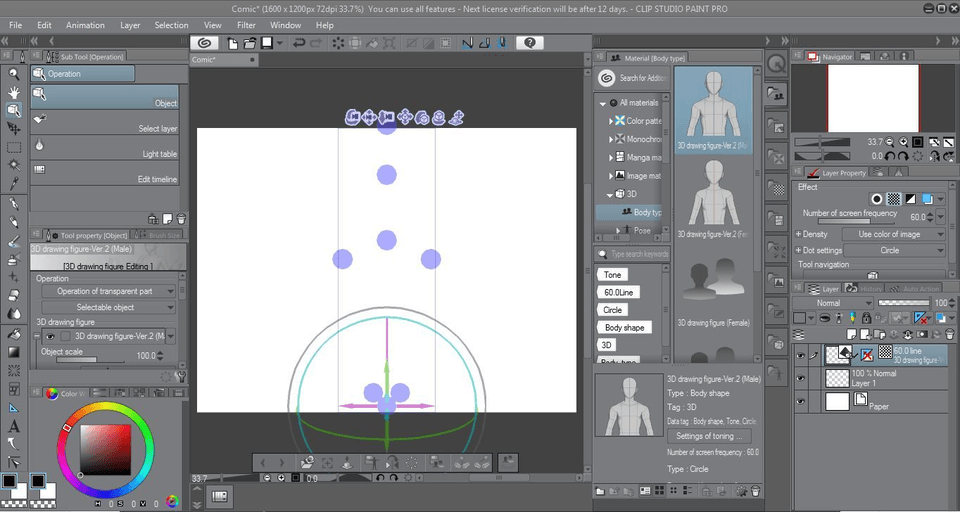Zoom out in the Navigator panel
This screenshot has width=960, height=512.
tap(890, 142)
